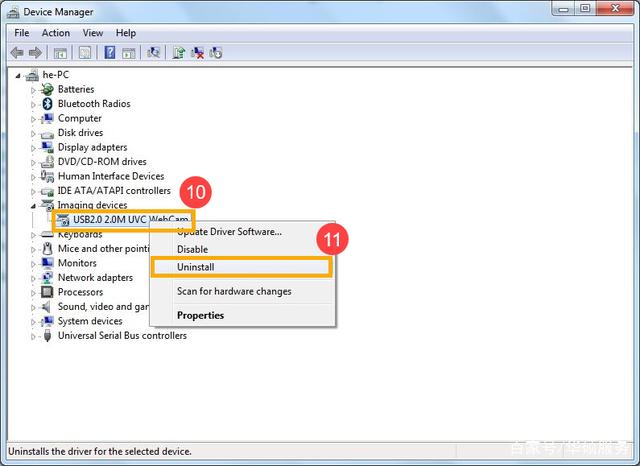This screenshot has width=640, height=466.
Task: Expand the Processors node
Action: [x=33, y=293]
